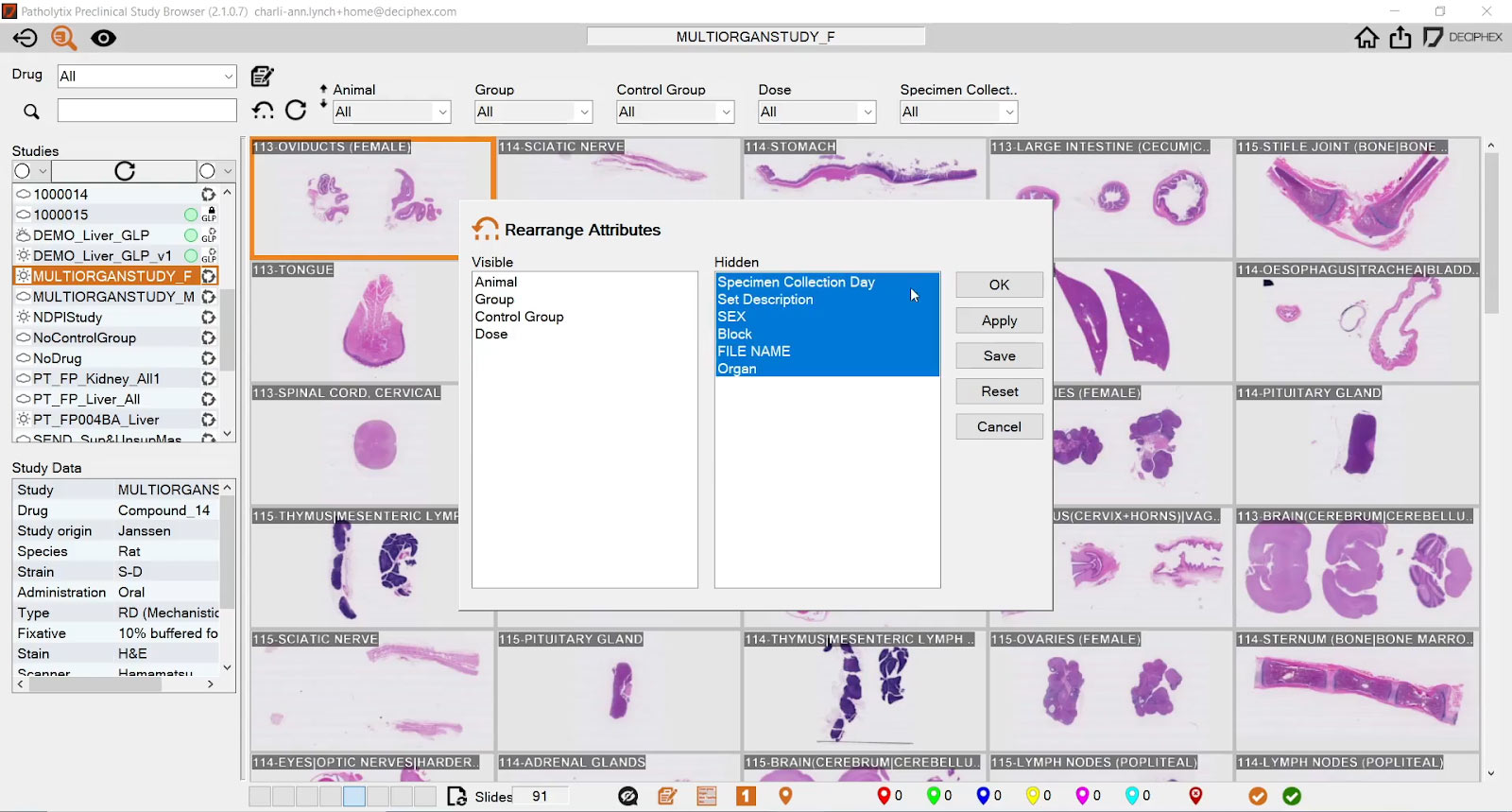Image resolution: width=1512 pixels, height=812 pixels.
Task: Select FILE NAME in Hidden list
Action: [827, 352]
